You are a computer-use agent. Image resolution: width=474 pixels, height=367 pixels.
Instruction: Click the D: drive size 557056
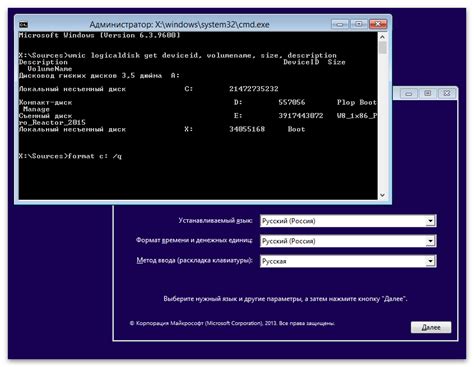click(292, 102)
